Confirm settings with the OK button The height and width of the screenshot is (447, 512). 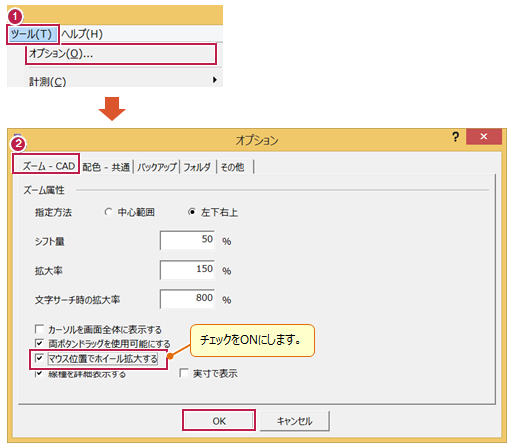219,421
